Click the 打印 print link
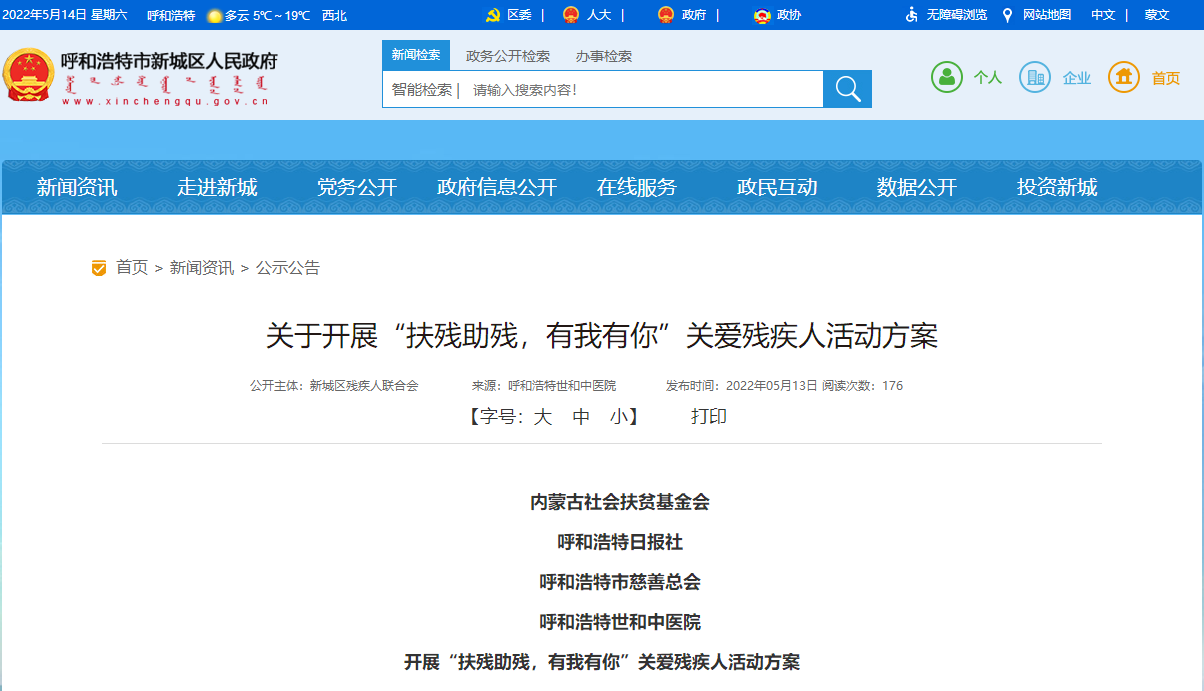 709,417
